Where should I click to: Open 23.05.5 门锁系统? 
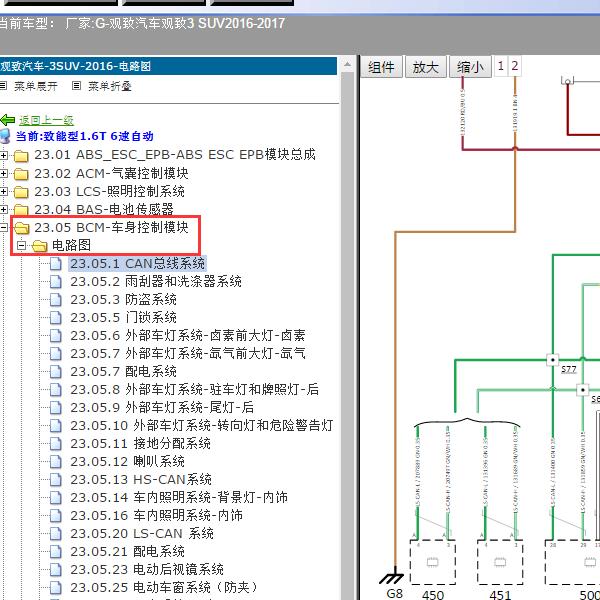(123, 318)
